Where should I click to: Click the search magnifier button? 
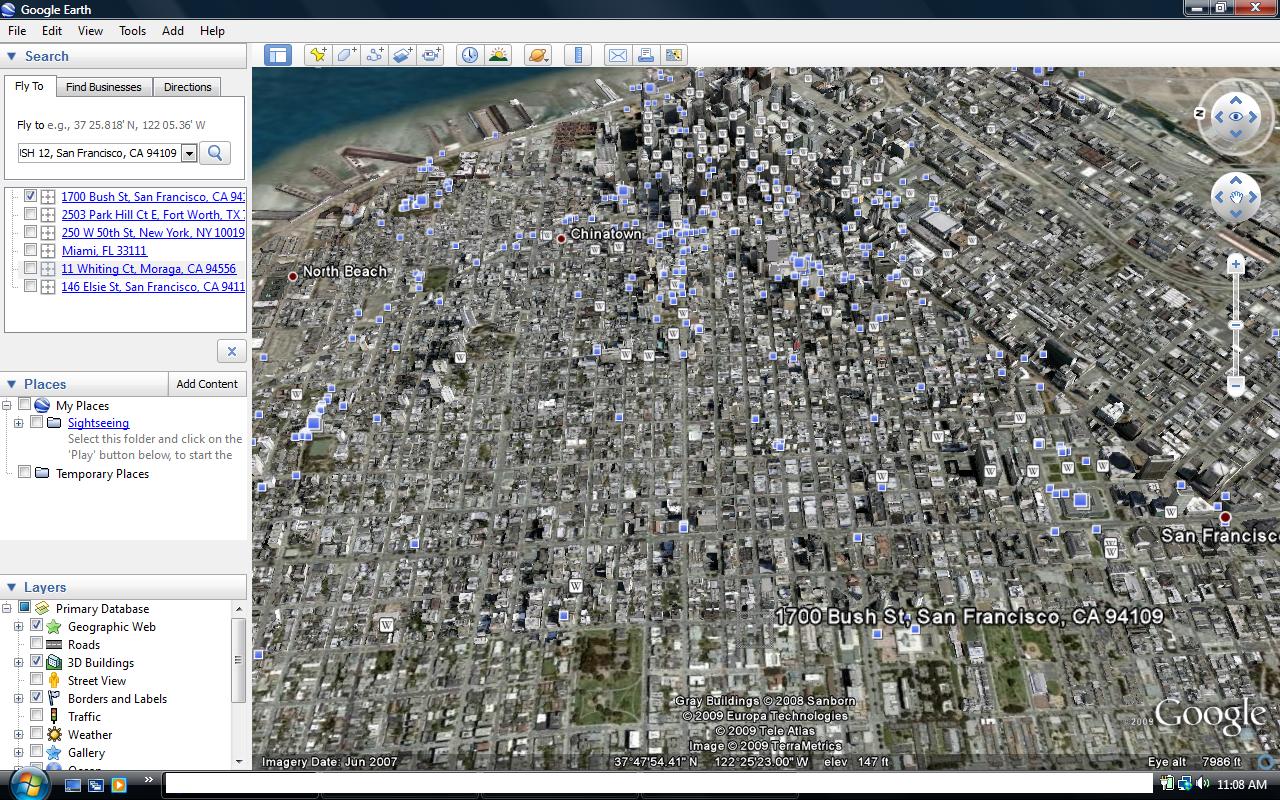pos(215,153)
